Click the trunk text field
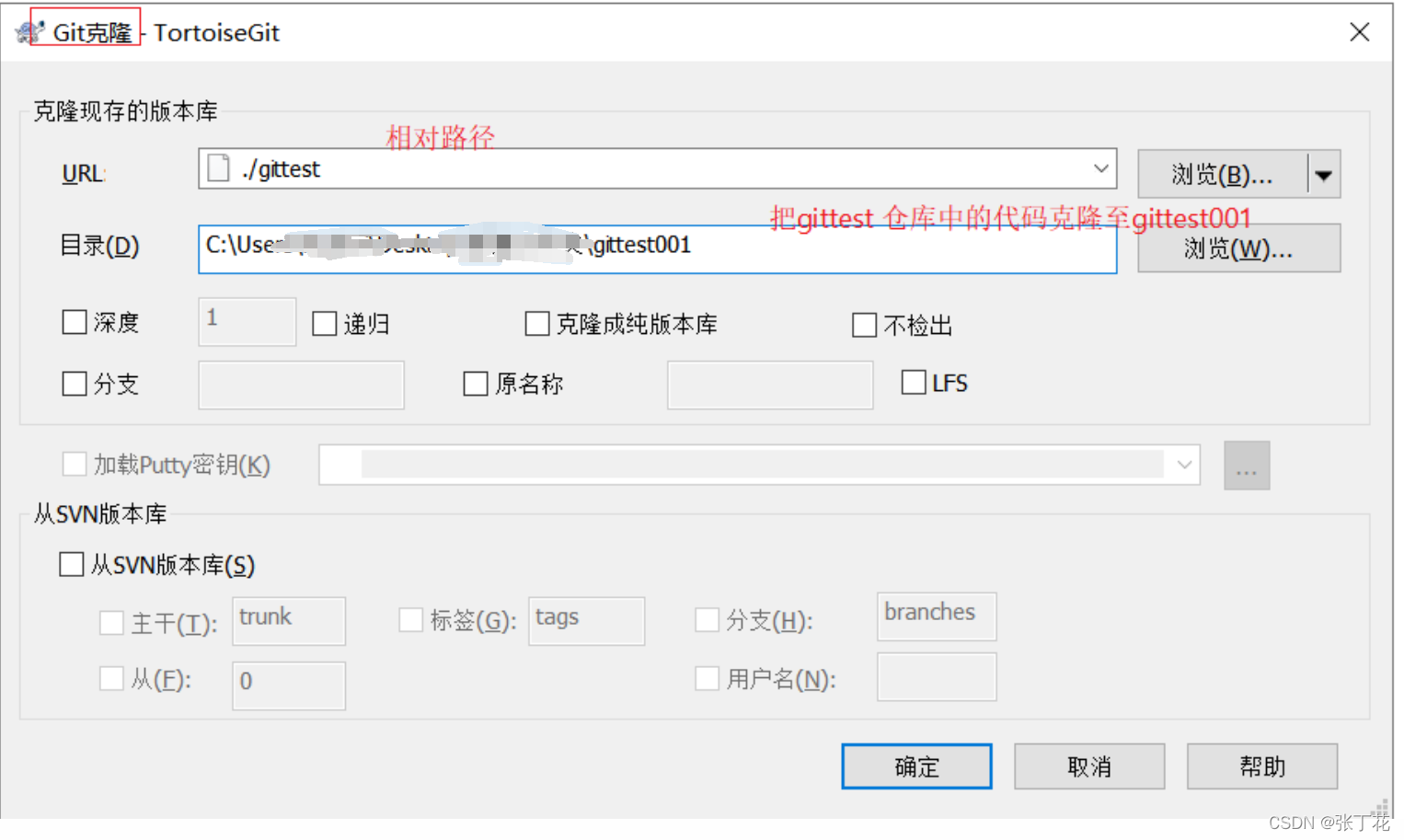Screen dimensions: 1404x840 pyautogui.click(x=289, y=621)
